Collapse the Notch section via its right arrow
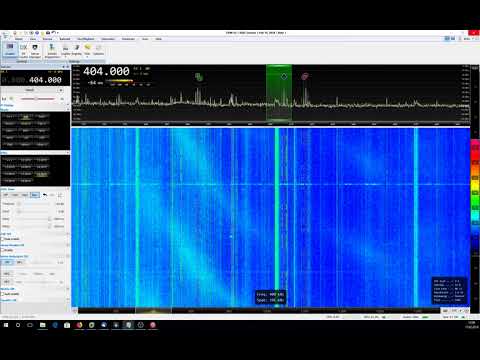The image size is (480, 360). pos(68,289)
